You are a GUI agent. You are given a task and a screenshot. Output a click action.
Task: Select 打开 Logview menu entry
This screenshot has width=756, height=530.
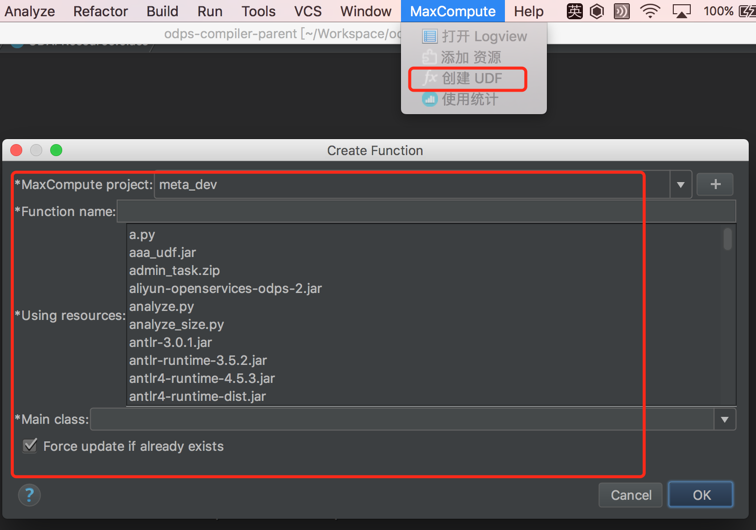point(474,37)
